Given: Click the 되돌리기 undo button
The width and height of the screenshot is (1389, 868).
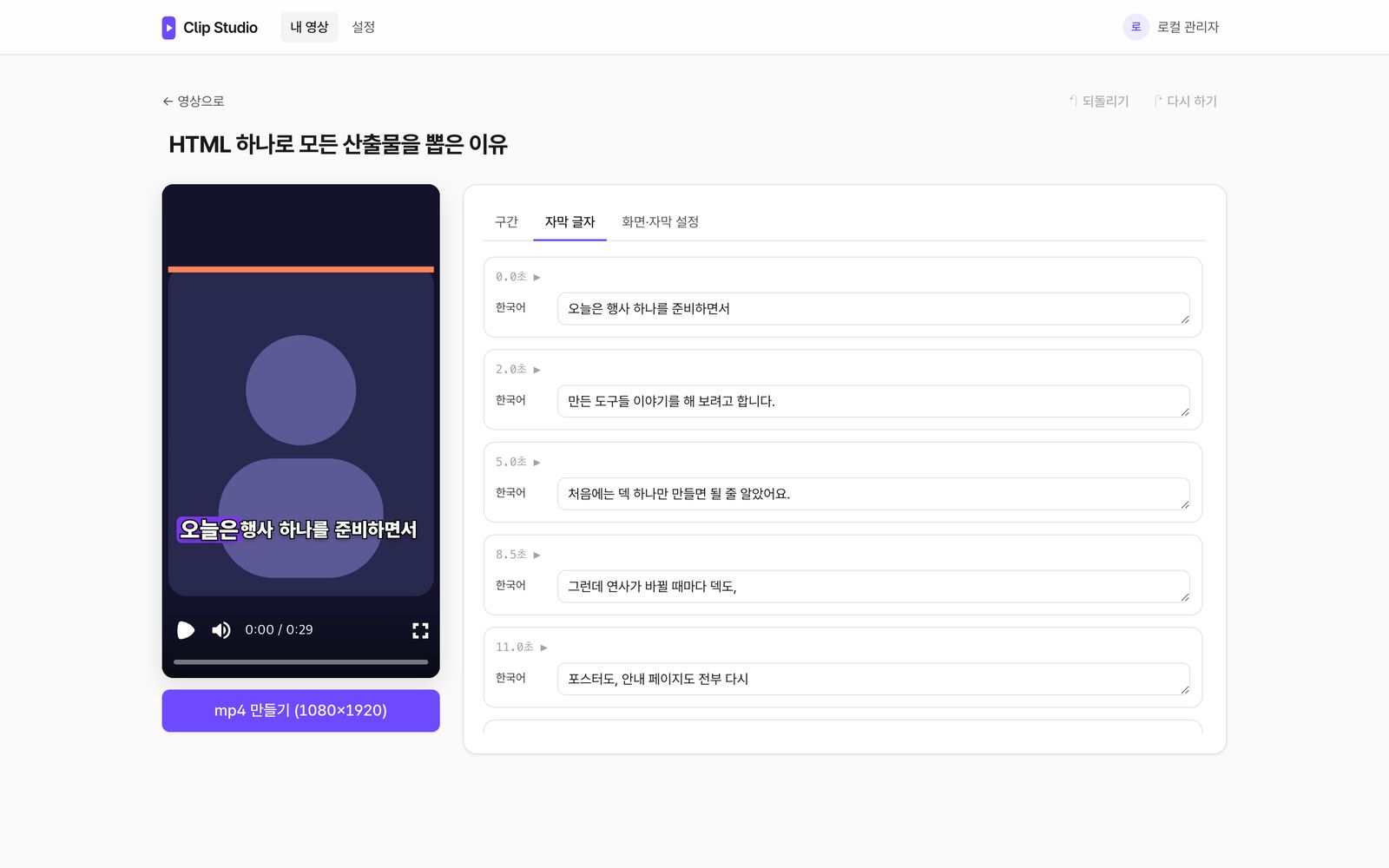Looking at the screenshot, I should tap(1098, 101).
